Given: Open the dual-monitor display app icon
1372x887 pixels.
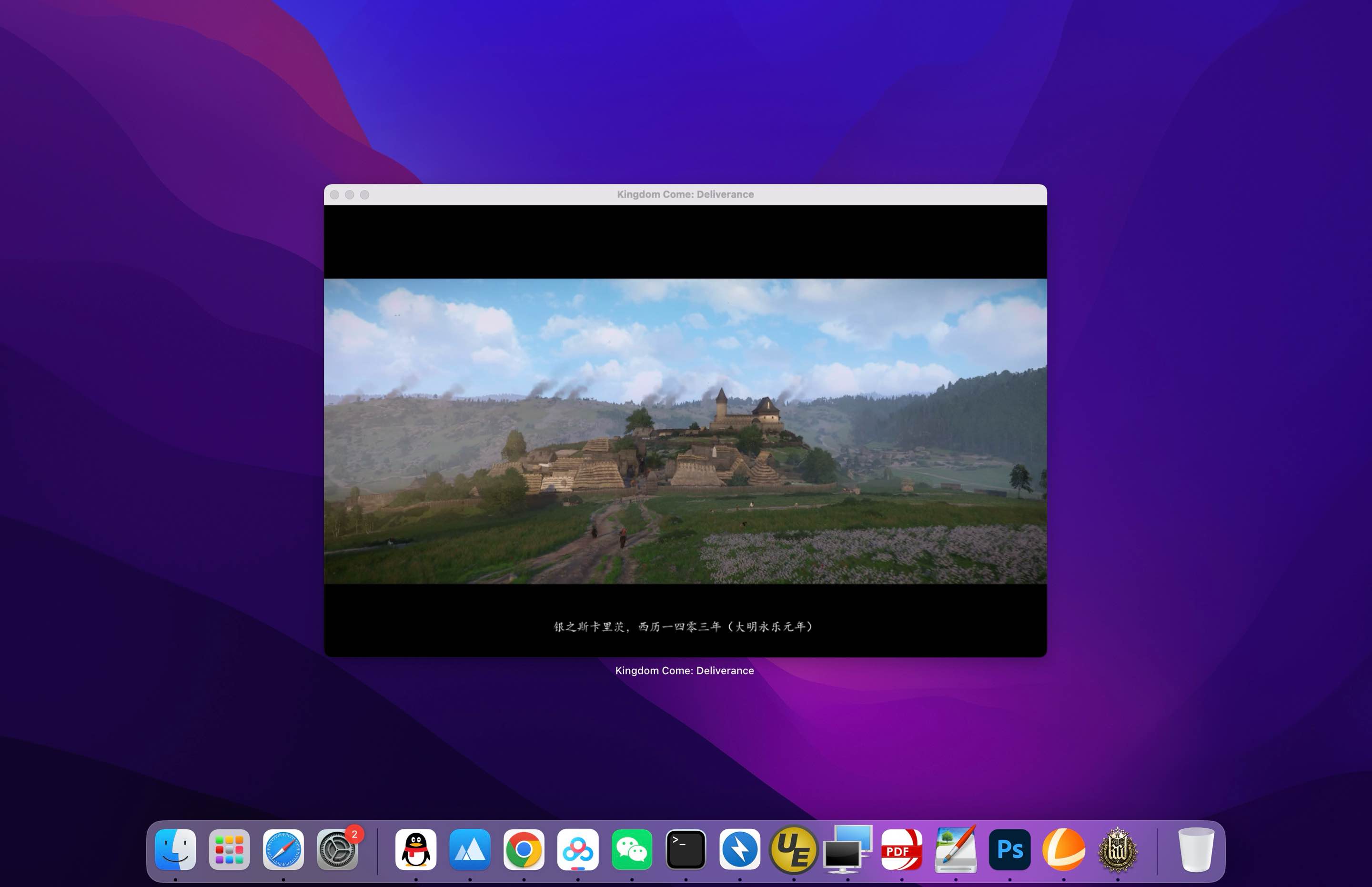Looking at the screenshot, I should [848, 849].
